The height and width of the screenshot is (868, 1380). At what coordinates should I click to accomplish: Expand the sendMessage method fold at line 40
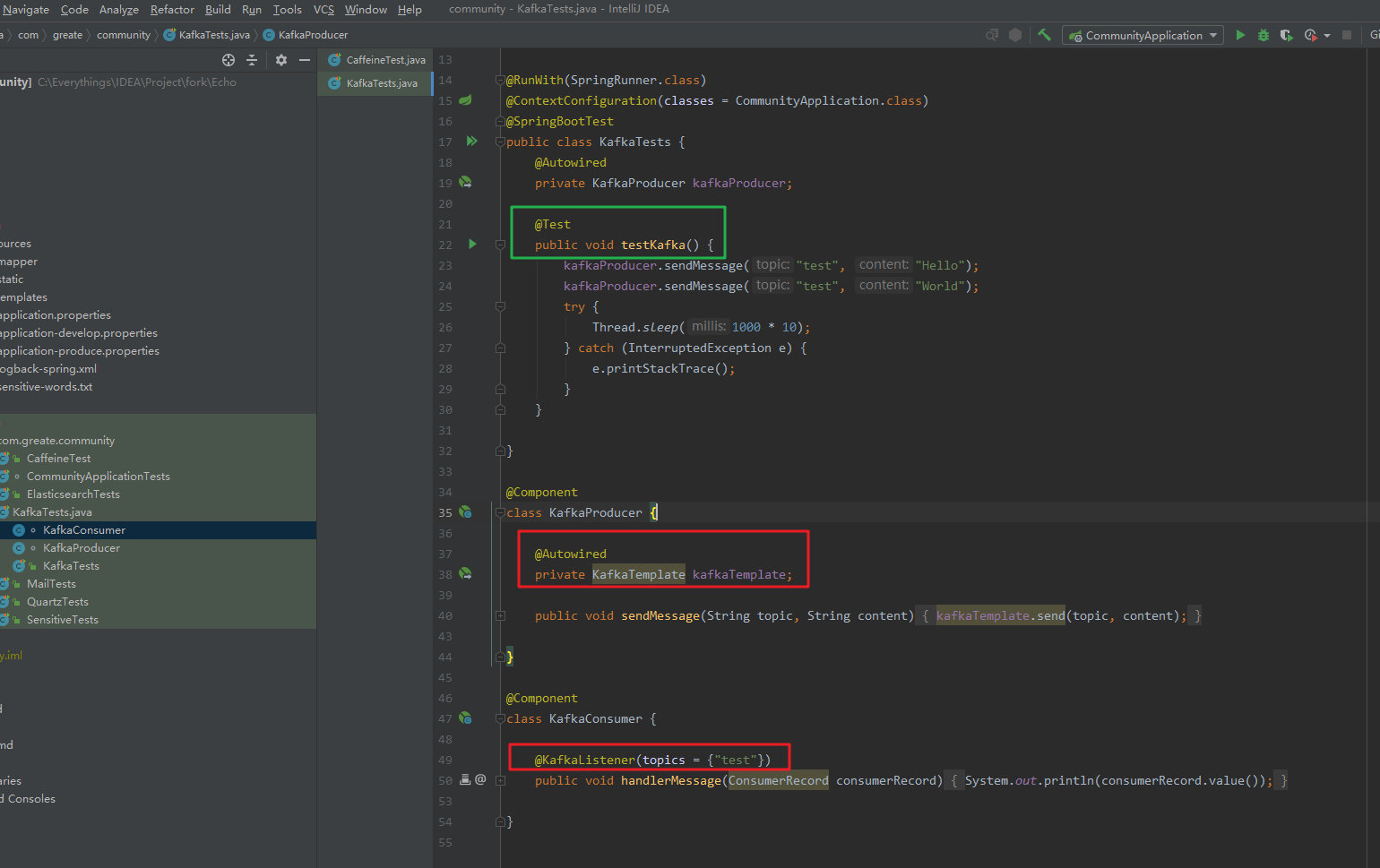tap(500, 615)
